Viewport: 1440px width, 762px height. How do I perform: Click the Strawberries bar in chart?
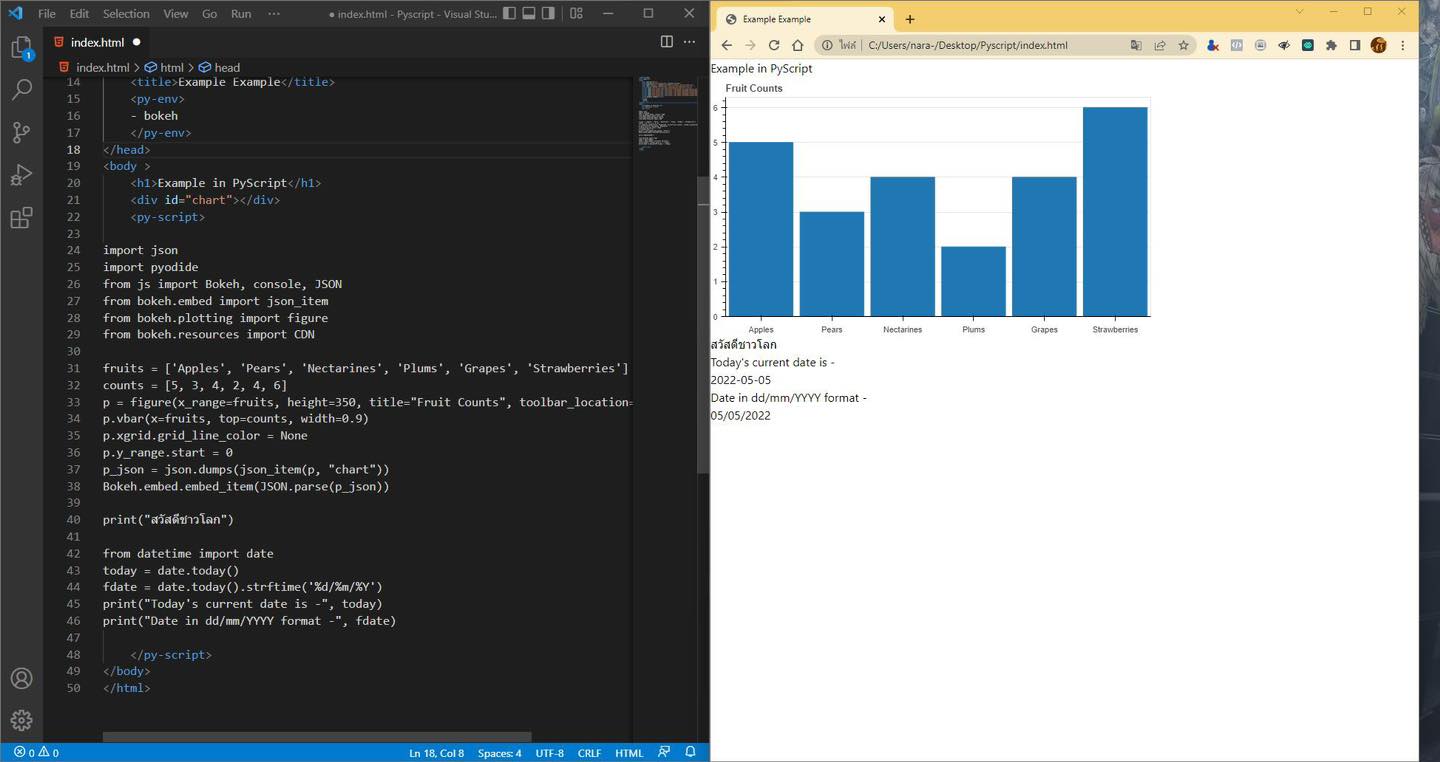pos(1115,212)
